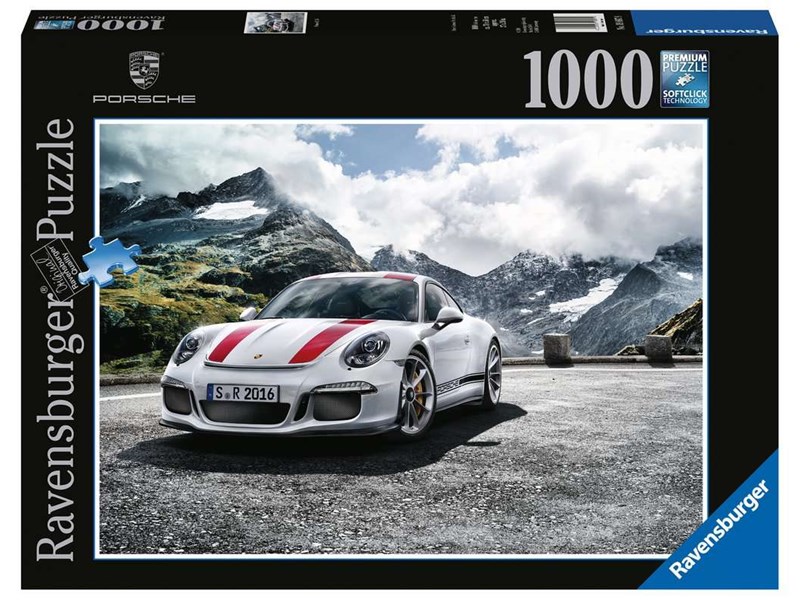The height and width of the screenshot is (600, 800).
Task: Click the car's left headlight
Action: click(x=366, y=350)
